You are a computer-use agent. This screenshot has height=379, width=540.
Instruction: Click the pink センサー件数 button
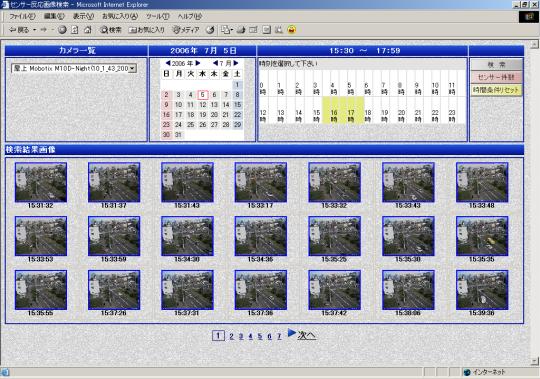[x=496, y=77]
